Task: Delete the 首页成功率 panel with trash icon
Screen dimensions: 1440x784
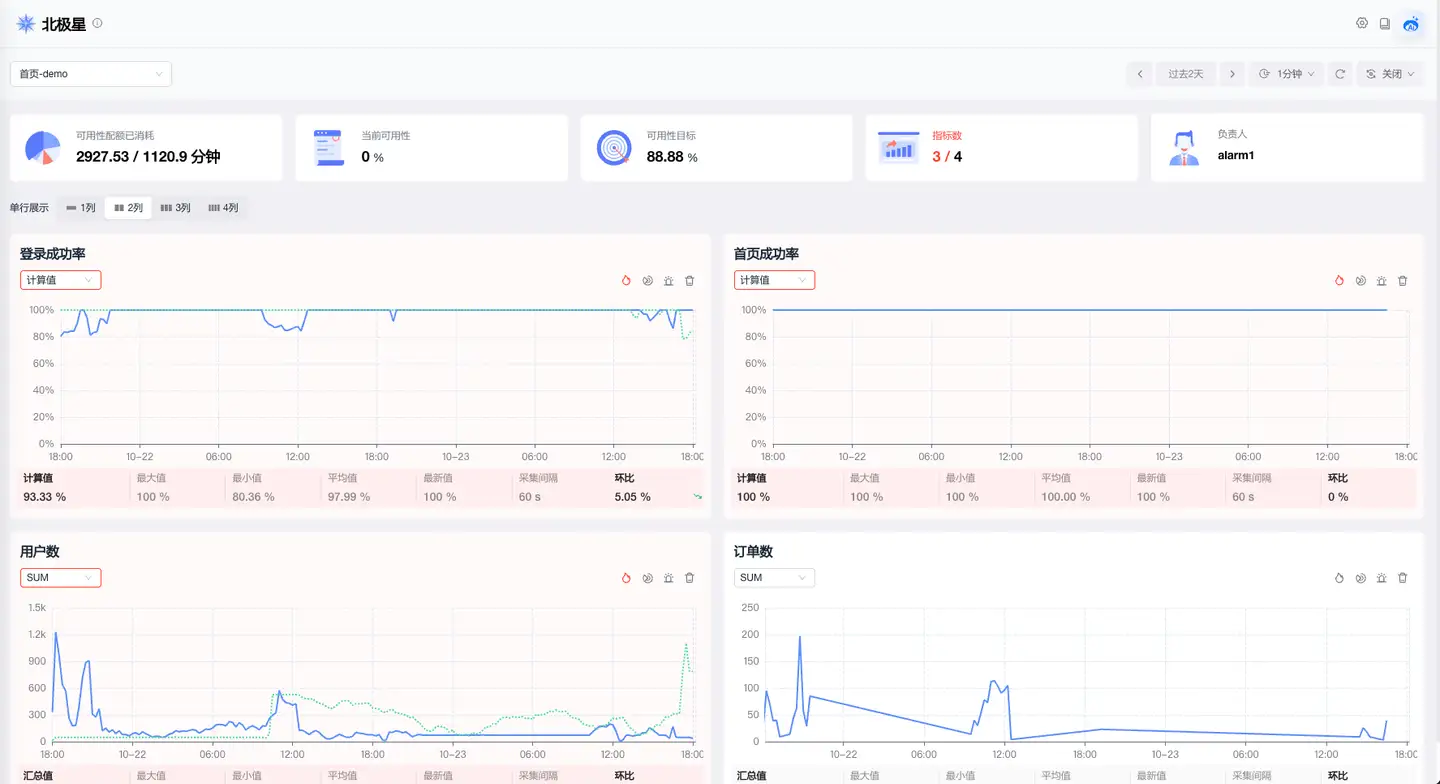Action: (x=1402, y=281)
